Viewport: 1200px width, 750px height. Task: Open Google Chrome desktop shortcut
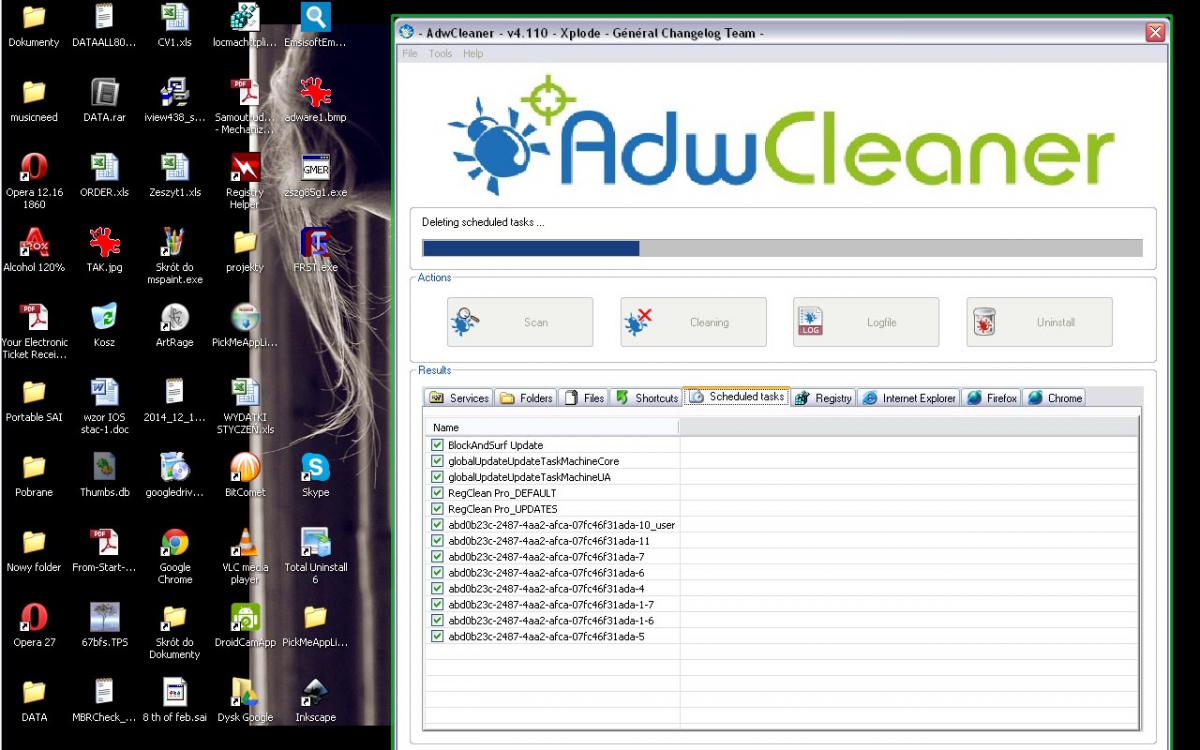pos(175,543)
